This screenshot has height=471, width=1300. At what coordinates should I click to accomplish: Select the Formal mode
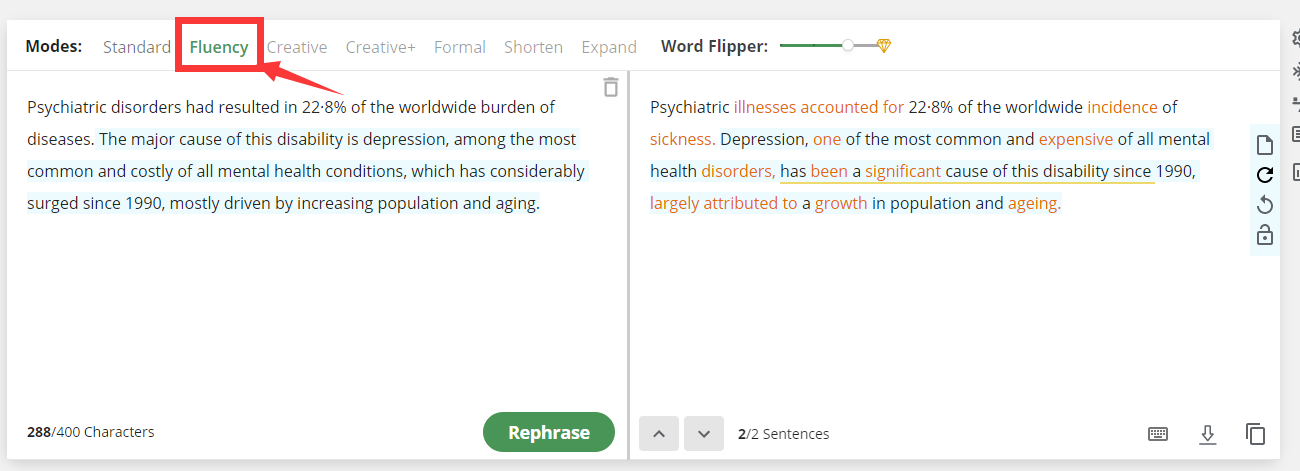(460, 47)
